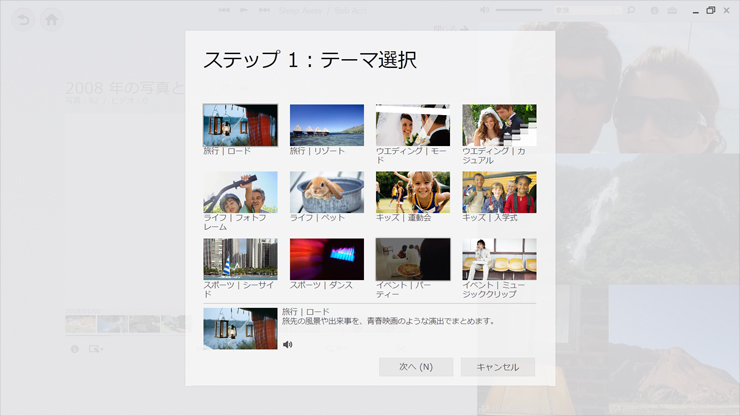Choose the 旅行 | リゾート theme
Viewport: 740px width, 416px height.
[327, 125]
